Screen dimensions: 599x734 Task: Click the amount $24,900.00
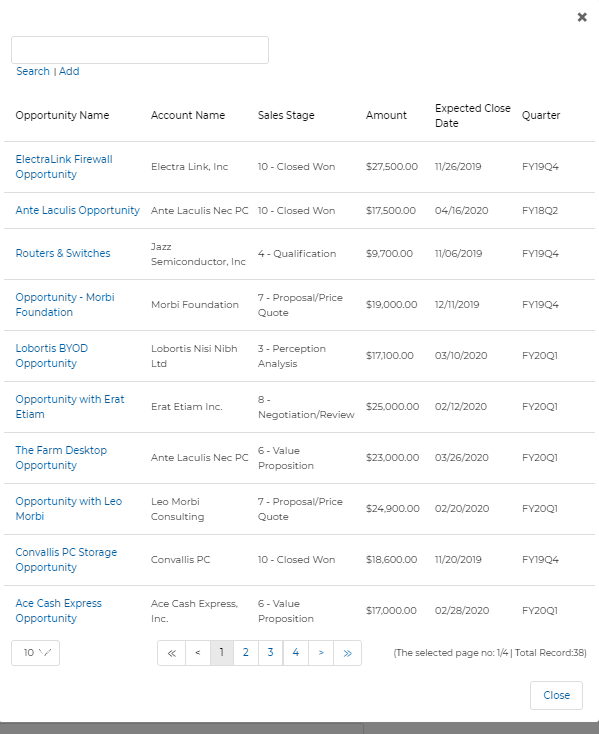[x=393, y=509]
